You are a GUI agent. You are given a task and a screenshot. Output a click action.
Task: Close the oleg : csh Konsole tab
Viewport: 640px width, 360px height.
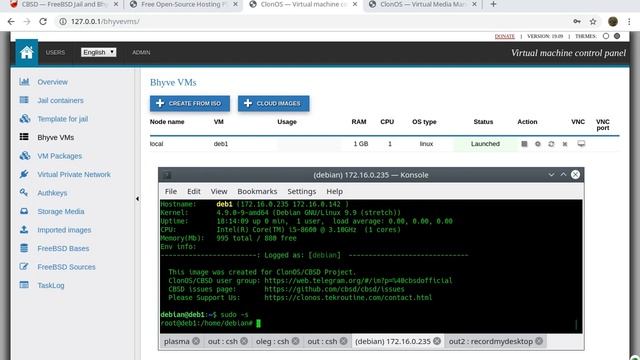click(296, 341)
